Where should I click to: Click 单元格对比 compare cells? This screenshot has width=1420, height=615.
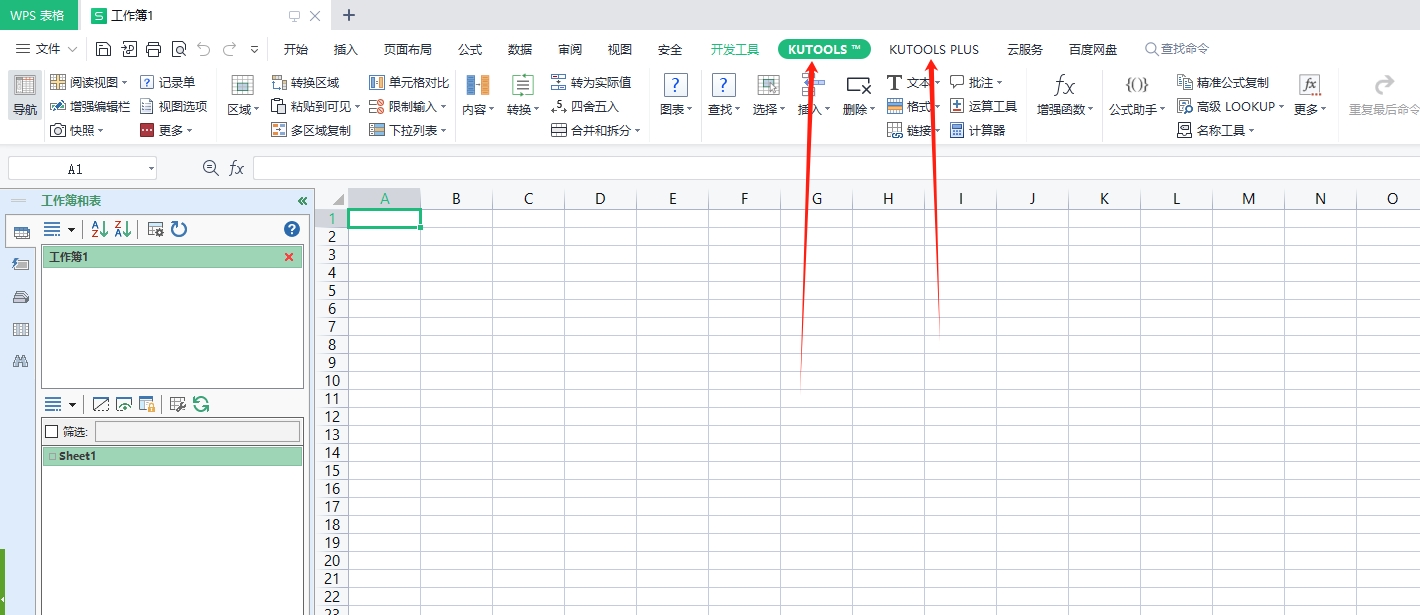[x=409, y=82]
